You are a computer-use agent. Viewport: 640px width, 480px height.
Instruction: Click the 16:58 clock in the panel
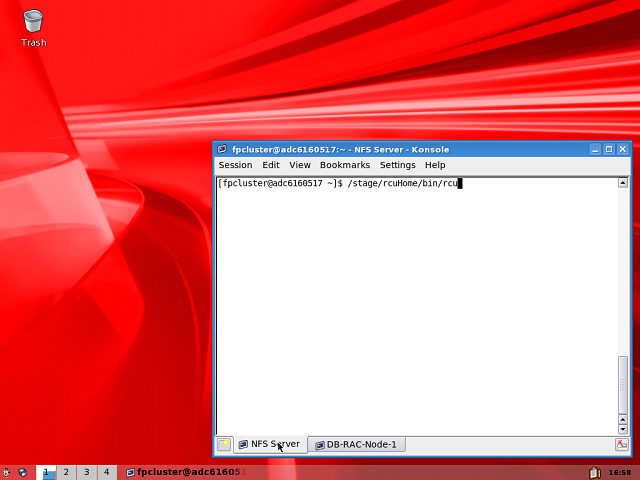620,473
